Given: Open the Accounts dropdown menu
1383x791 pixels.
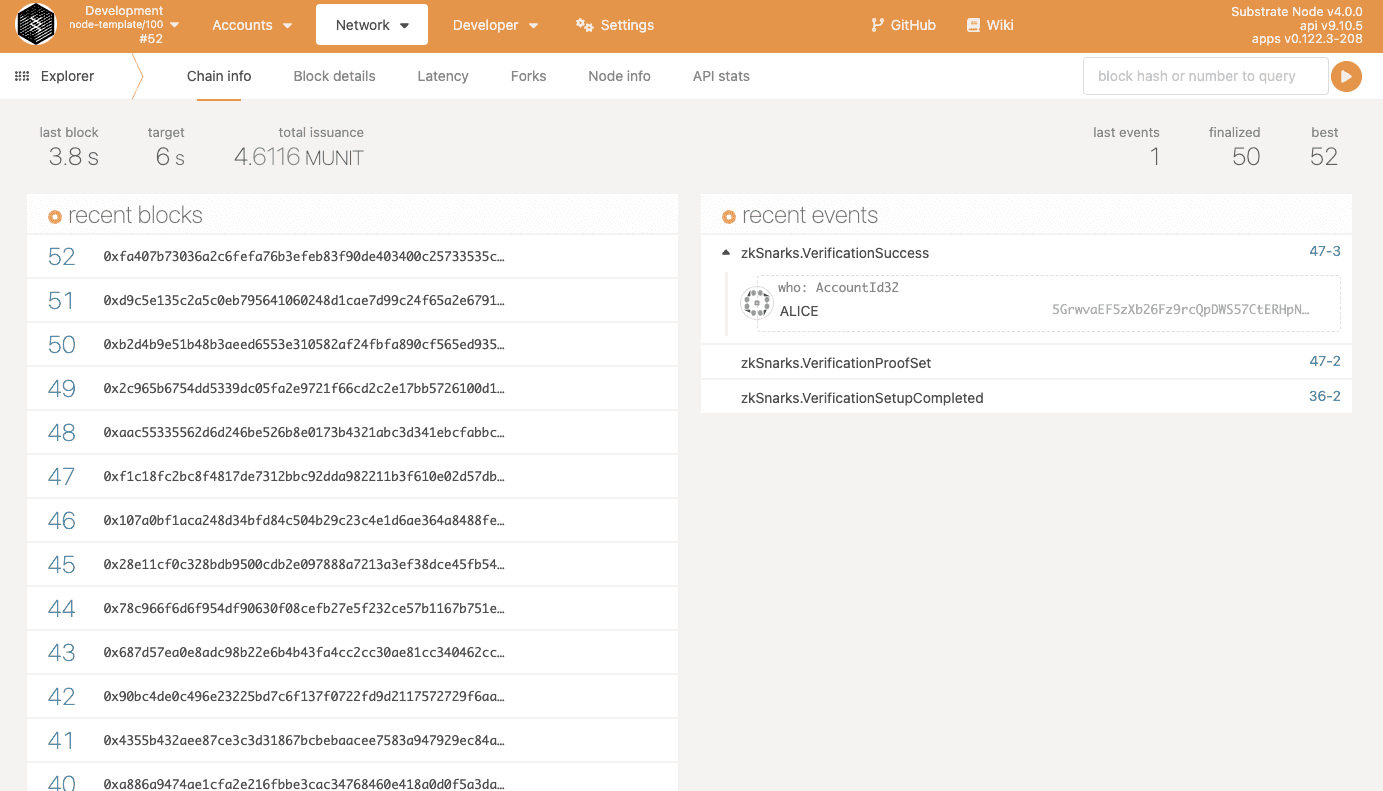Looking at the screenshot, I should click(250, 24).
